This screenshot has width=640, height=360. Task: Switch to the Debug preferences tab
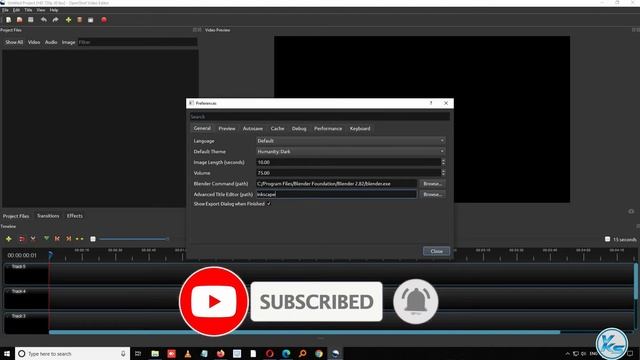click(299, 129)
